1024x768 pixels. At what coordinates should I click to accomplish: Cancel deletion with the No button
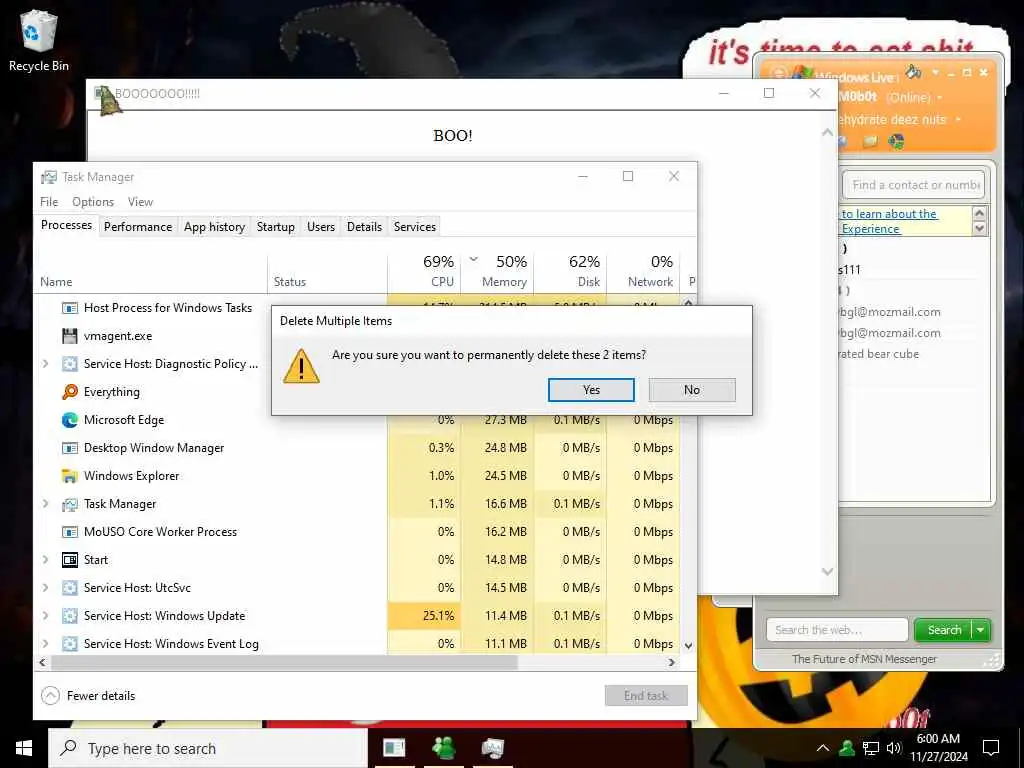[692, 390]
